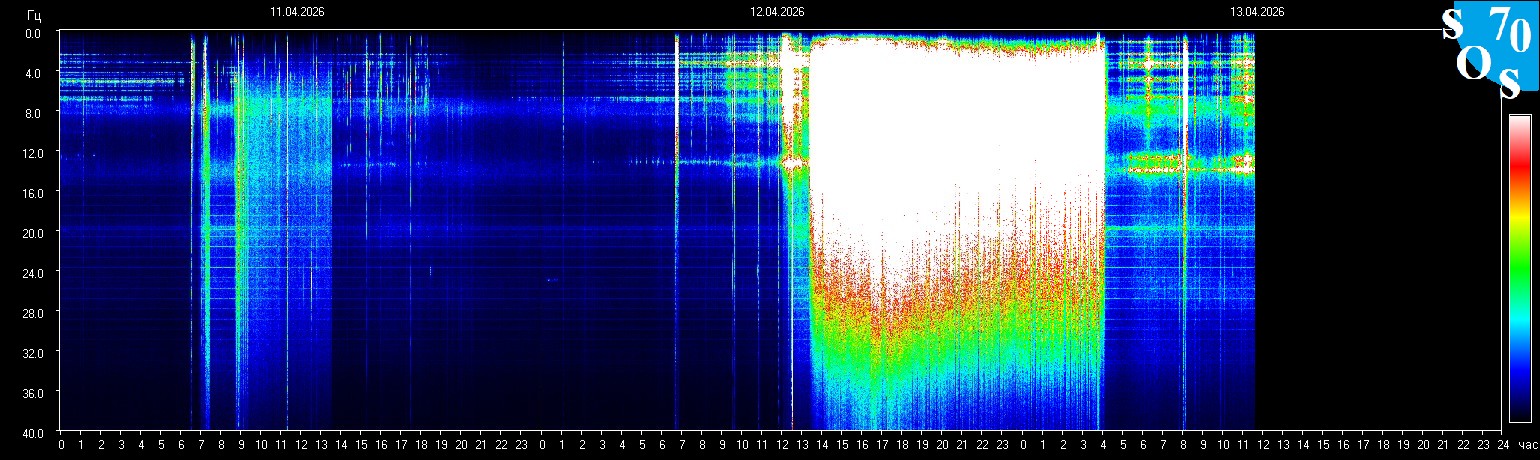Select the 12.04.2026 date label
This screenshot has width=1540, height=460.
[x=777, y=12]
